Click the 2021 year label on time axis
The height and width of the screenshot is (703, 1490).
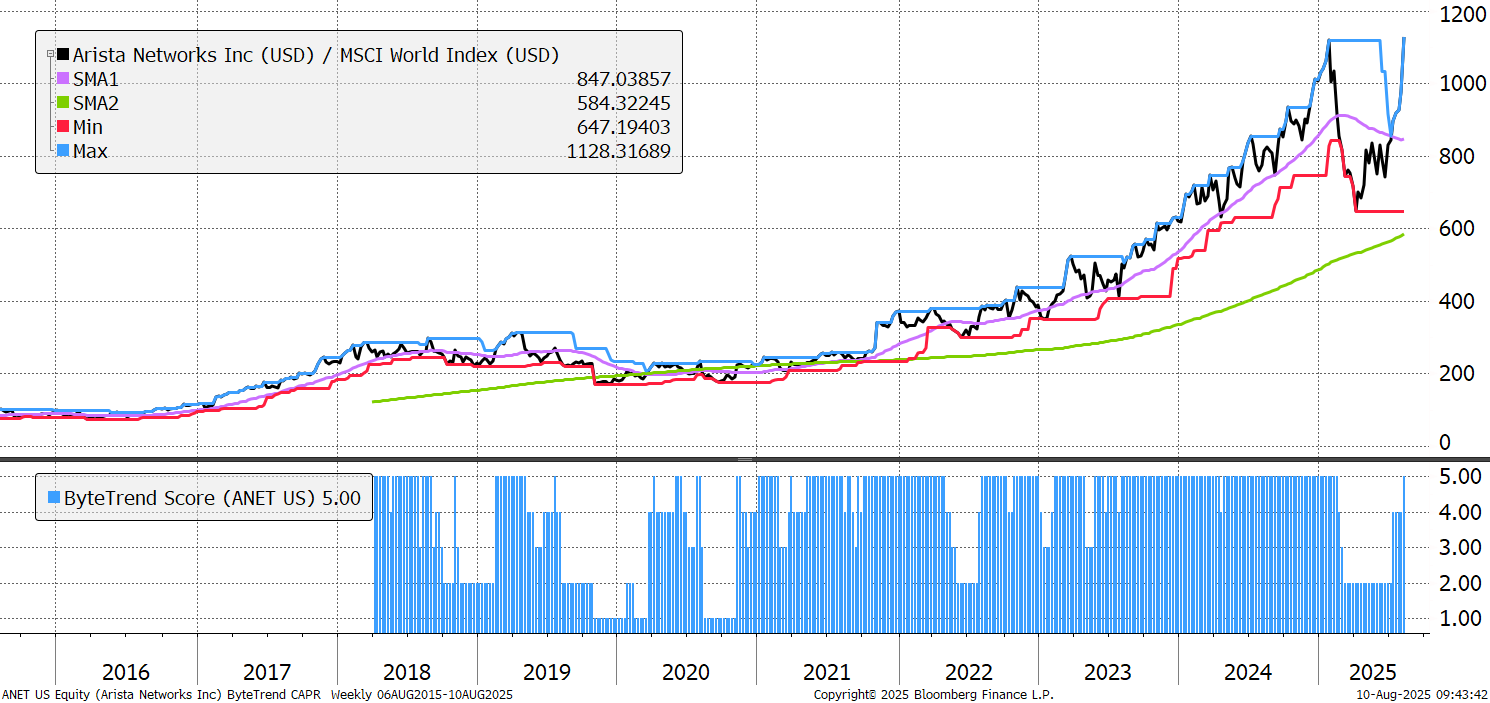[x=827, y=672]
